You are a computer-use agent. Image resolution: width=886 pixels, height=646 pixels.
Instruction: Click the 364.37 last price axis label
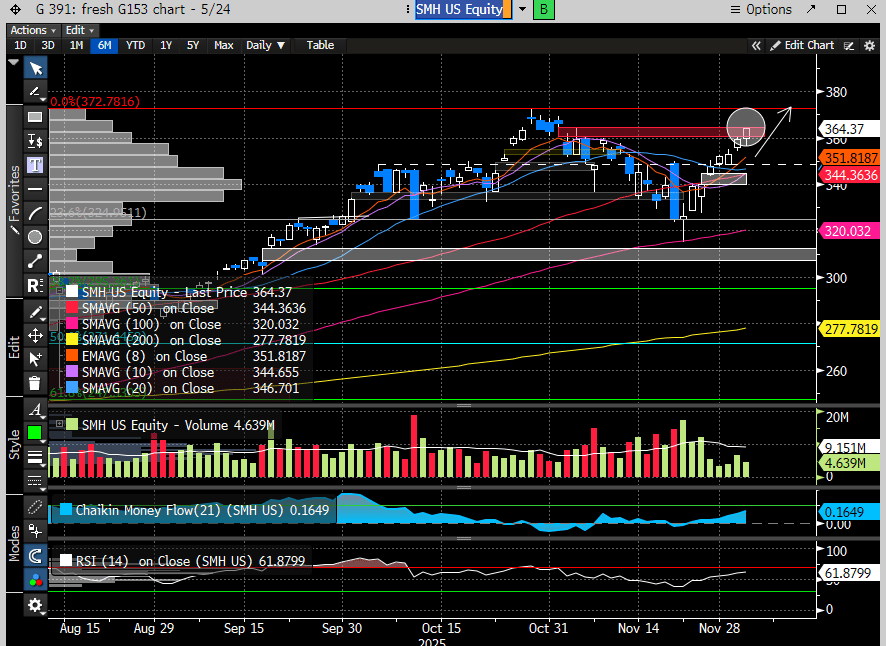click(849, 129)
